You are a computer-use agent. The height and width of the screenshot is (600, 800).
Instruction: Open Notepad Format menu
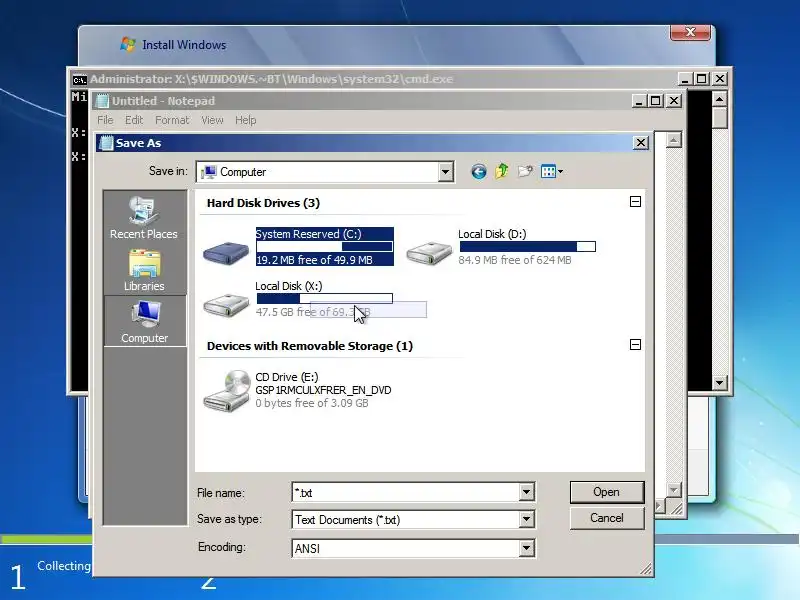click(172, 120)
